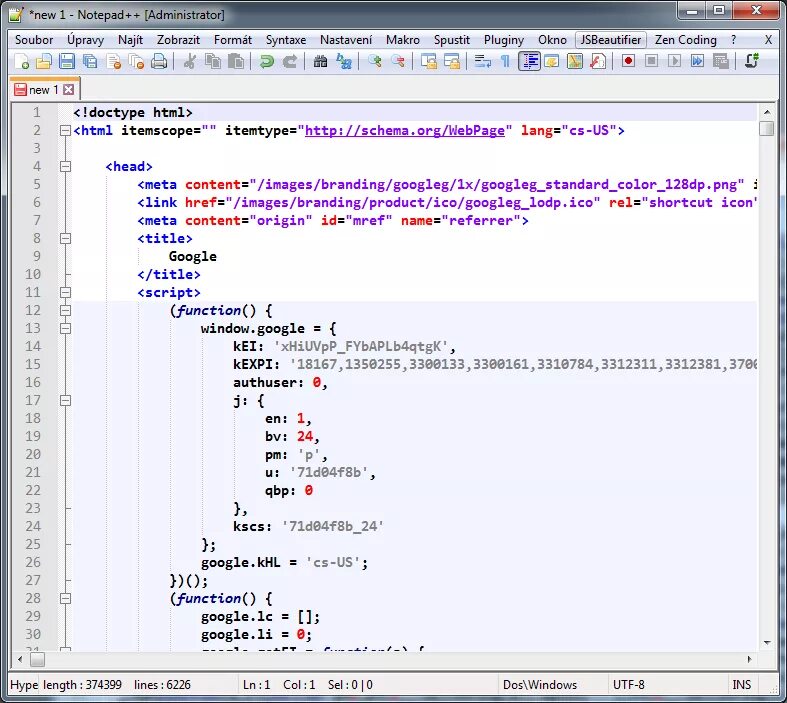Click the Print toolbar icon
This screenshot has width=787, height=703.
point(159,61)
